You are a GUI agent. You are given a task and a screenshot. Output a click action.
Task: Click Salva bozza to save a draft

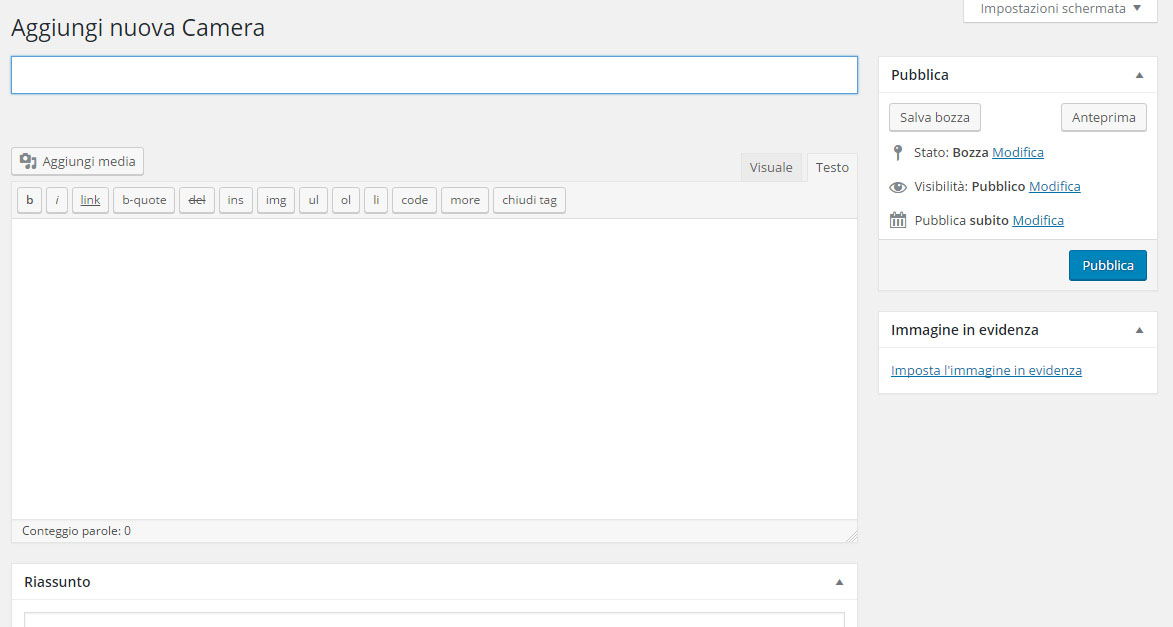(x=934, y=117)
